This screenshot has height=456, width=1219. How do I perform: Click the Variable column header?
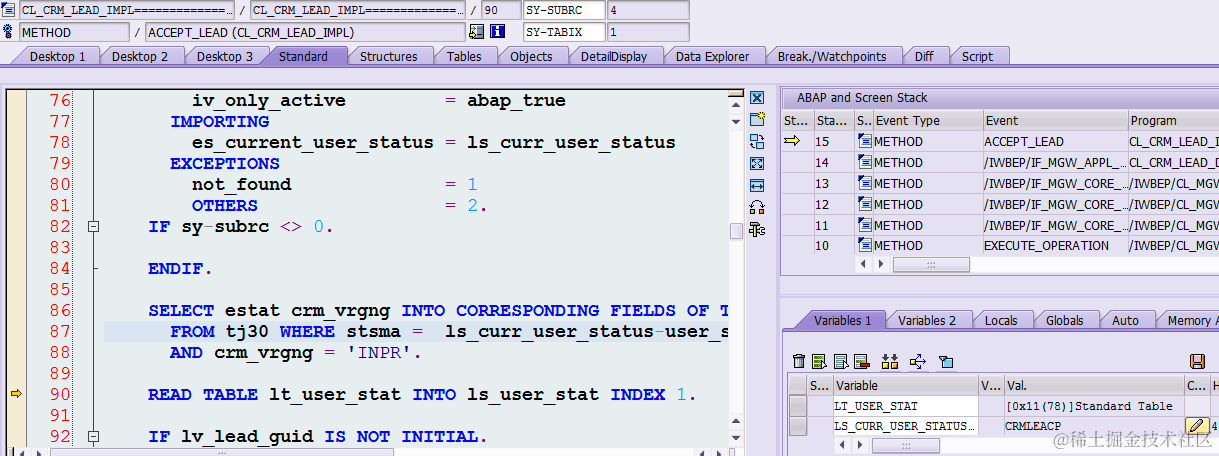point(904,385)
